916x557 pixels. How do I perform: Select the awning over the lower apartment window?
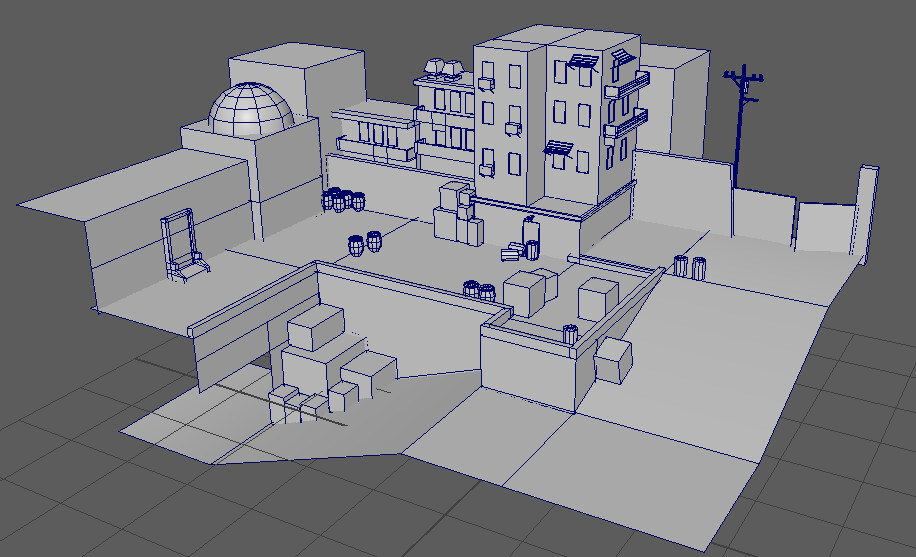(558, 148)
